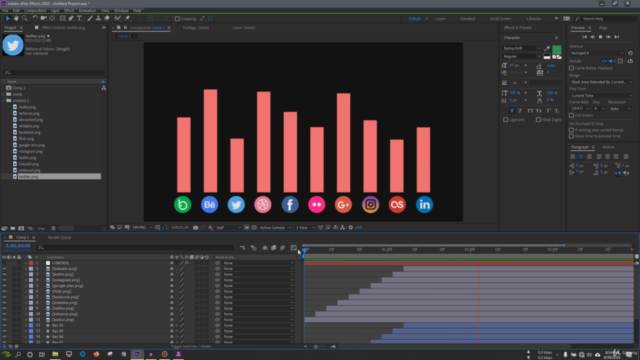Select the Eraser tool

point(107,18)
